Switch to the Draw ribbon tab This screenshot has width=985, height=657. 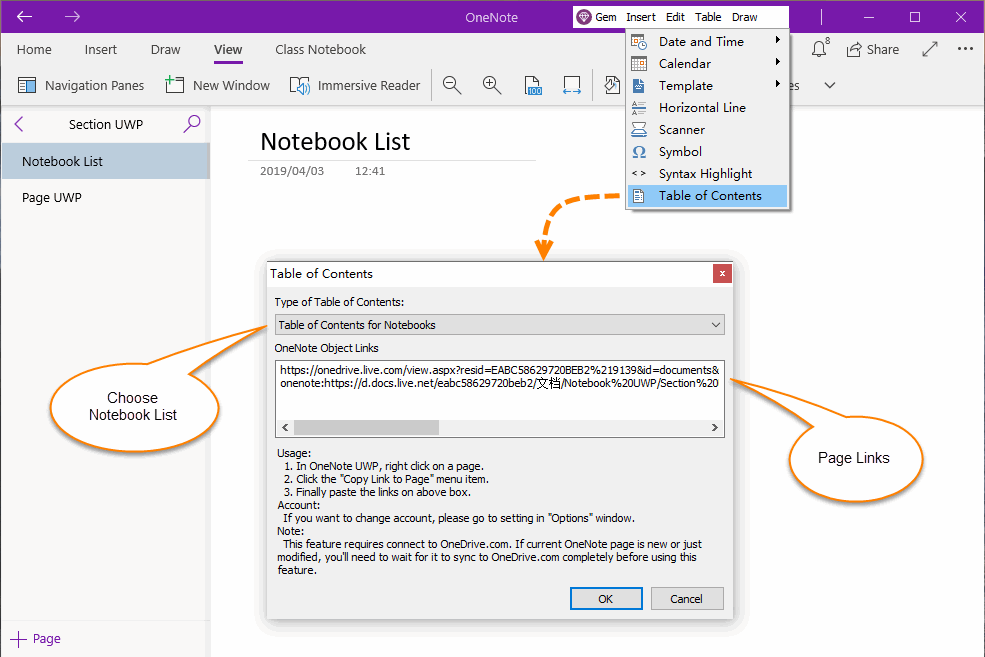point(165,50)
